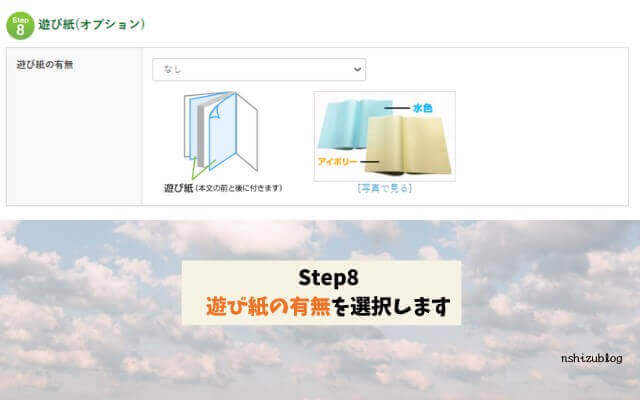The image size is (640, 400).
Task: Click the アイボリー label in the photo
Action: (x=338, y=162)
